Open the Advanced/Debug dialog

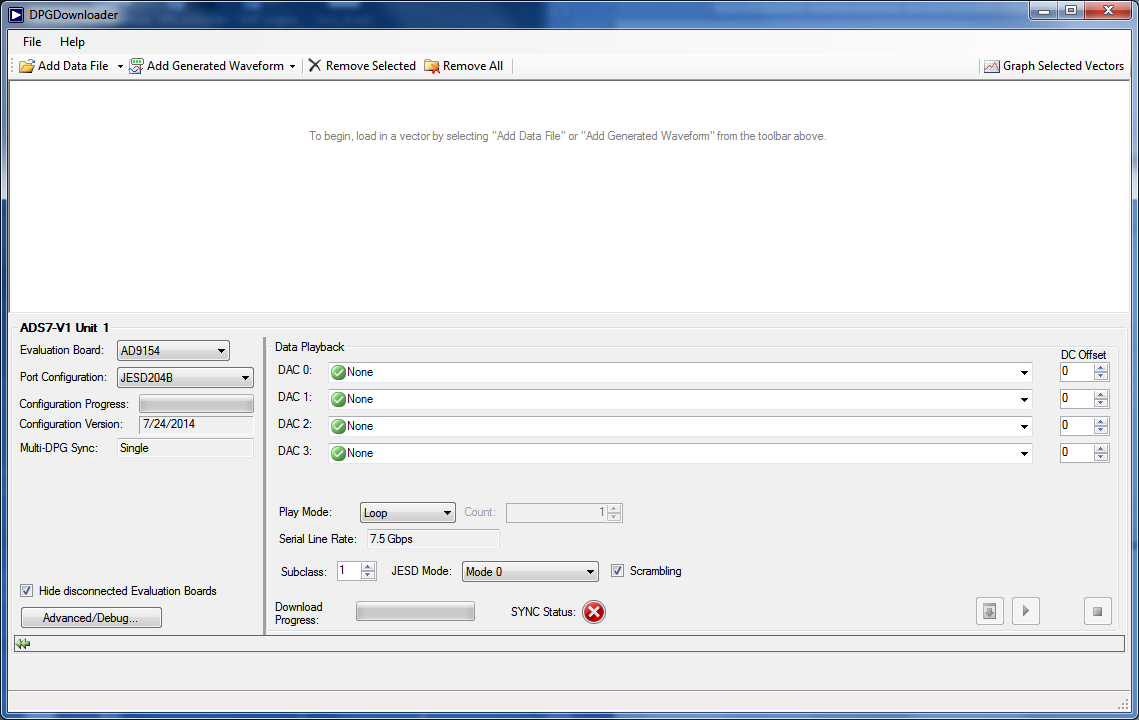pyautogui.click(x=91, y=618)
